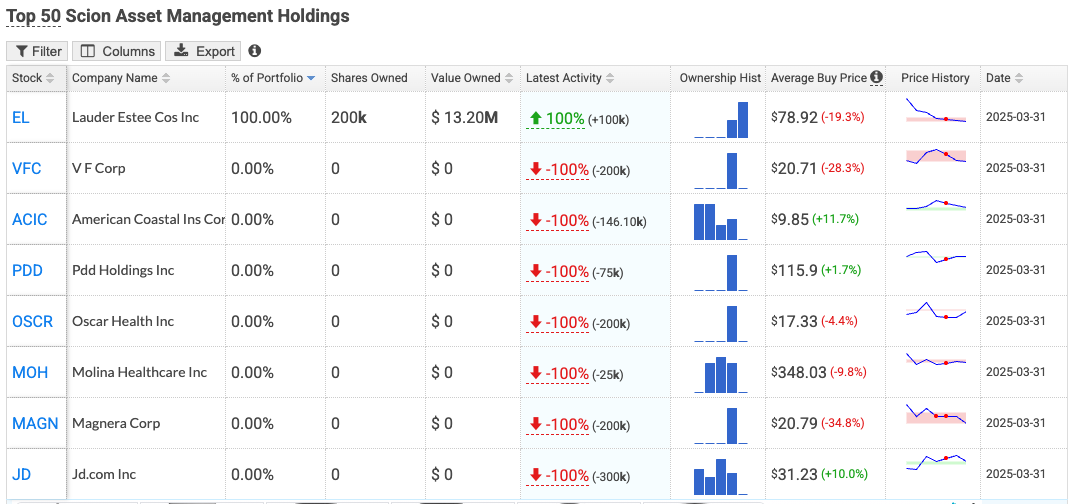Click the Ownership Hist column header
Image resolution: width=1078 pixels, height=504 pixels.
[720, 78]
